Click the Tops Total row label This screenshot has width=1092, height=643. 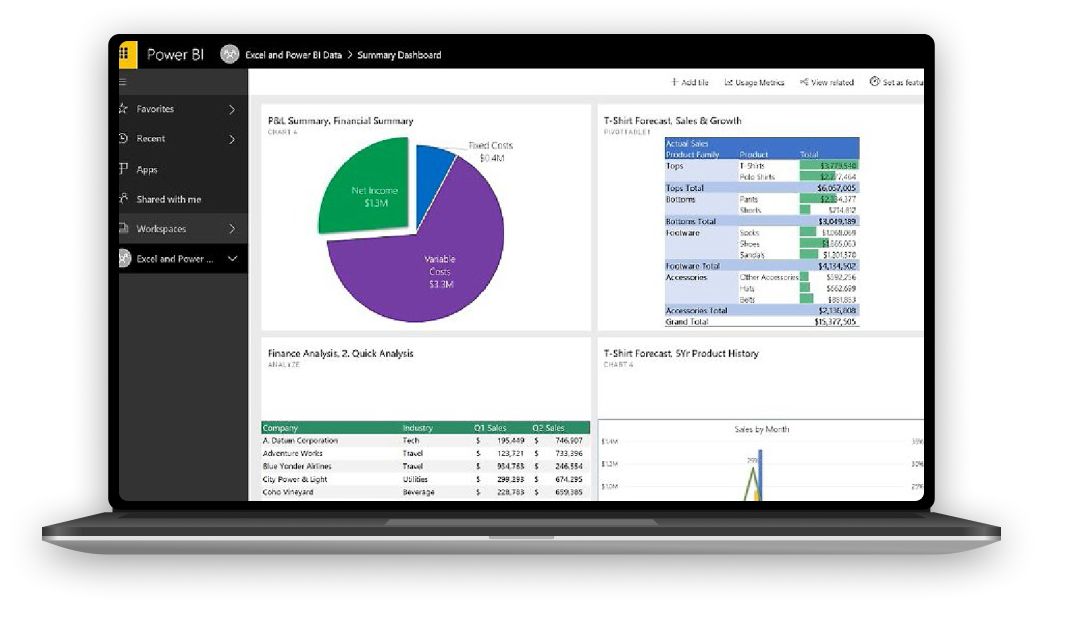click(x=685, y=188)
